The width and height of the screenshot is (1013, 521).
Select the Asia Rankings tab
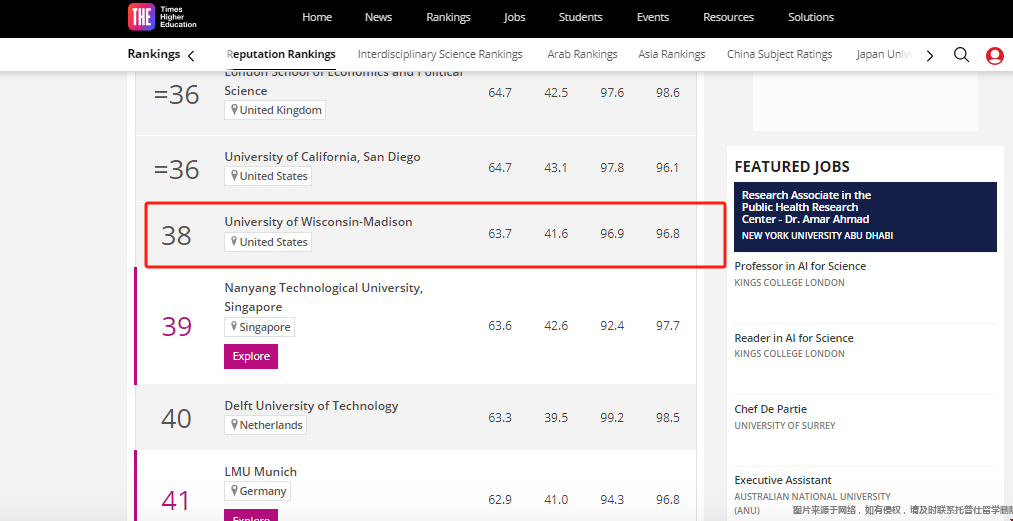[x=671, y=54]
